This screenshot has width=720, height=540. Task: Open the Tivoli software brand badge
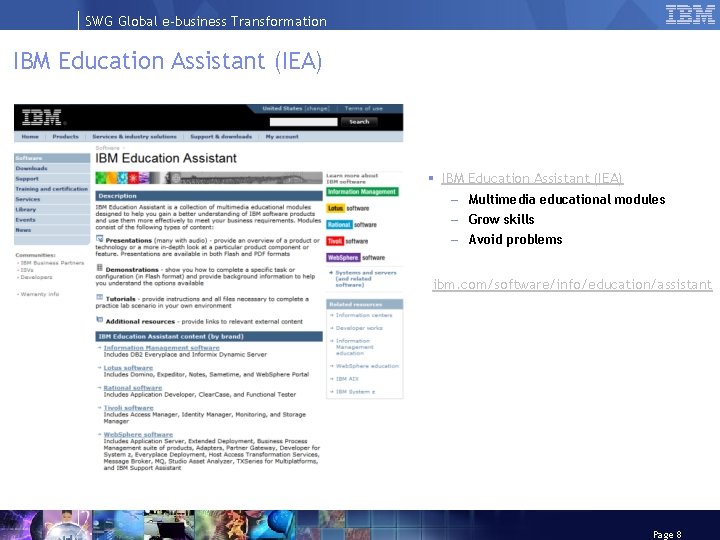coord(347,241)
